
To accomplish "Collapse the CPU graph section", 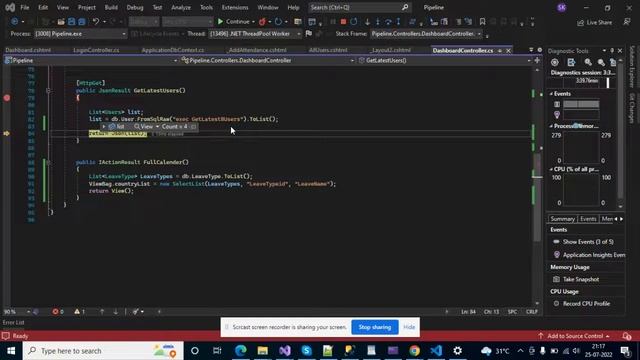I will click(551, 169).
